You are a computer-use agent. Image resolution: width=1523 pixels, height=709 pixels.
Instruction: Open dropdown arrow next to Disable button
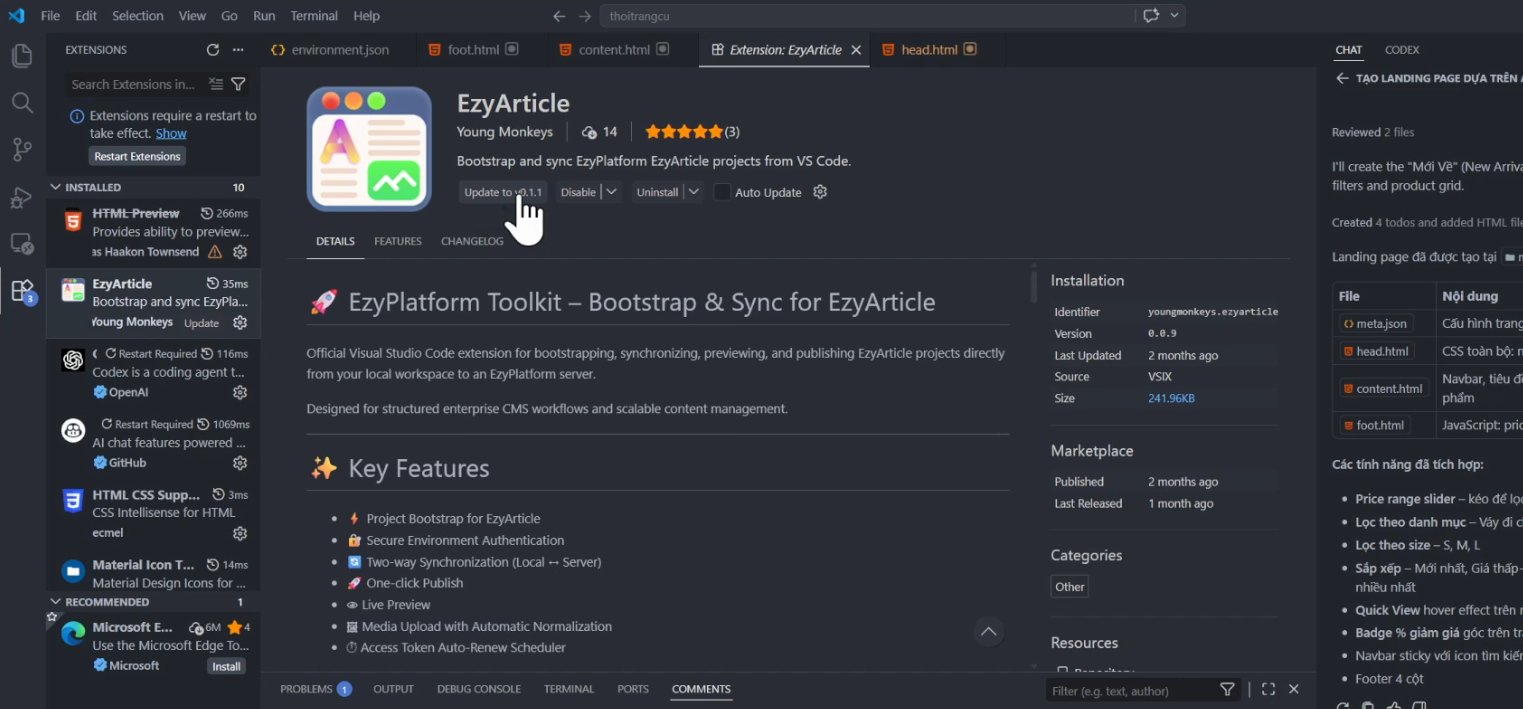[x=612, y=192]
